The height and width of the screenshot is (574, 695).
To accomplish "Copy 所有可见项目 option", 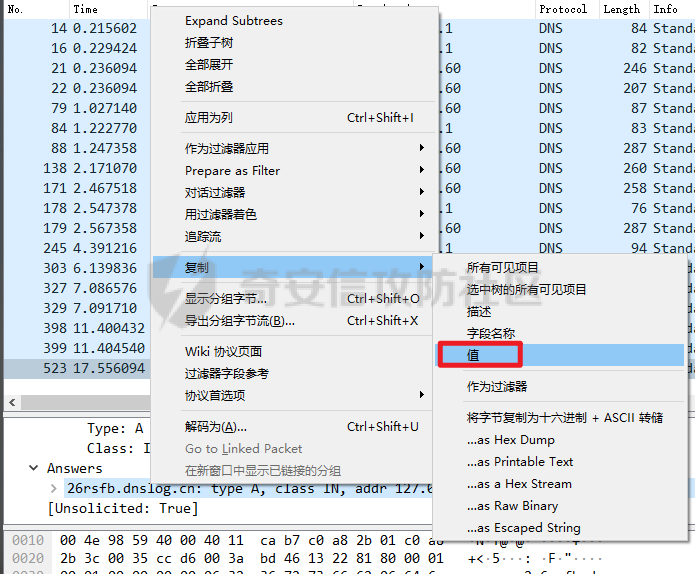I will 502,267.
